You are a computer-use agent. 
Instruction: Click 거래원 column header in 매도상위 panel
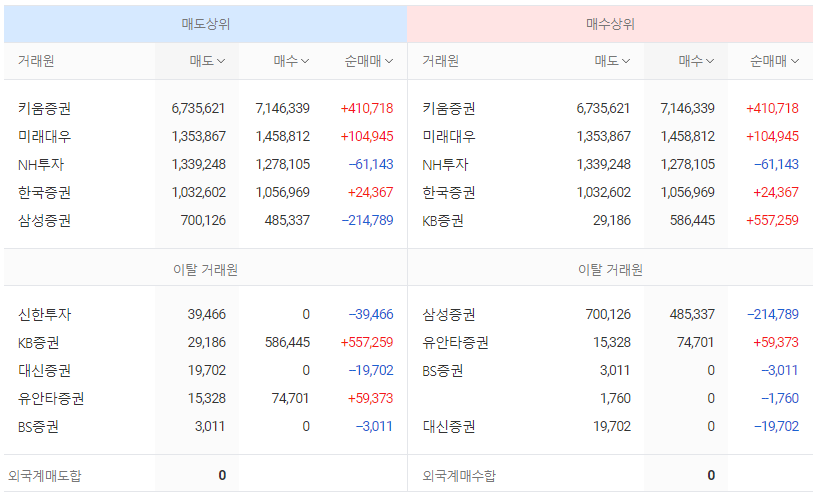click(x=36, y=61)
